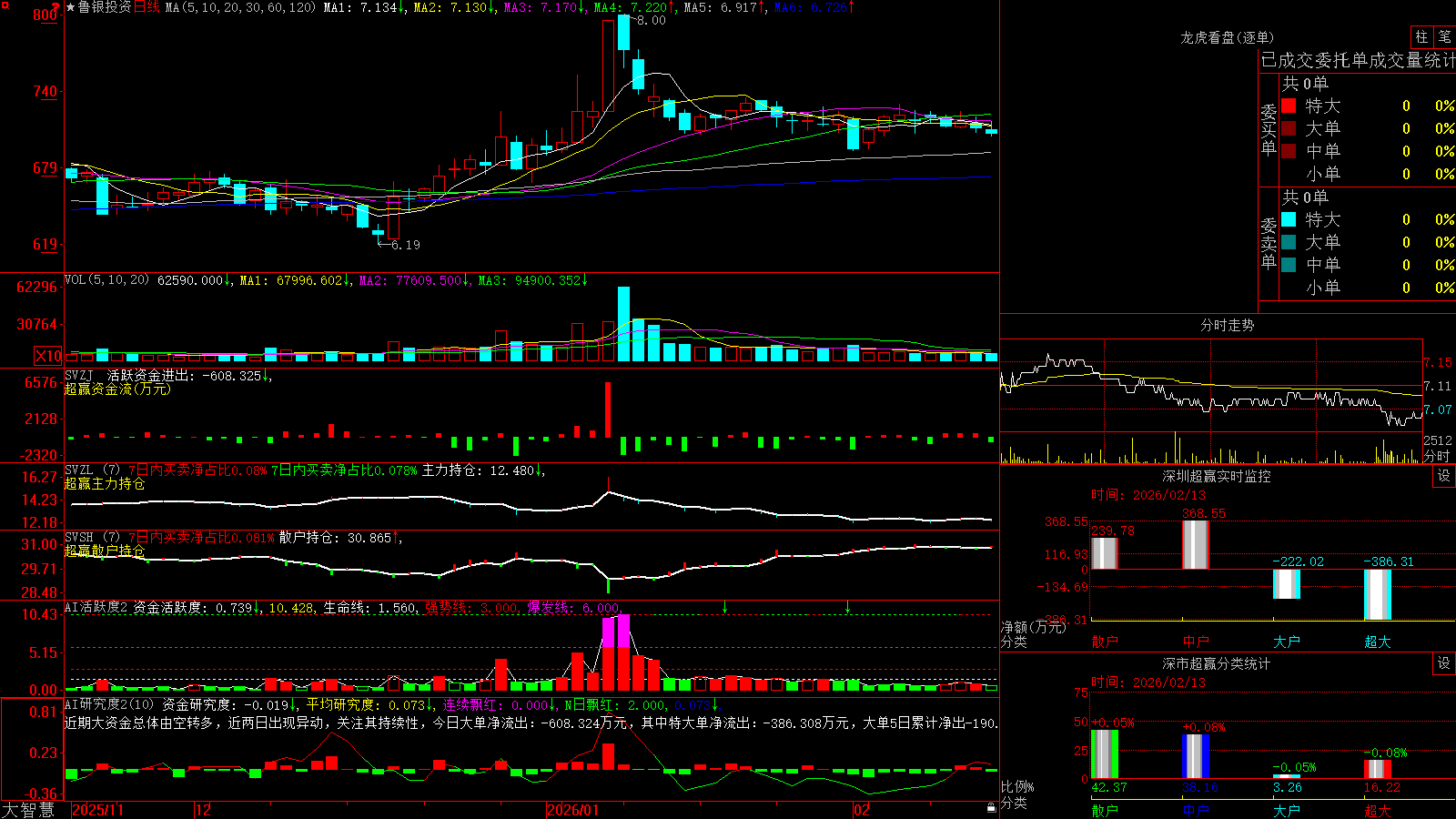Viewport: 1456px width, 819px height.
Task: Click the red 16.22 超大 bar in 分类统计
Action: (1378, 769)
